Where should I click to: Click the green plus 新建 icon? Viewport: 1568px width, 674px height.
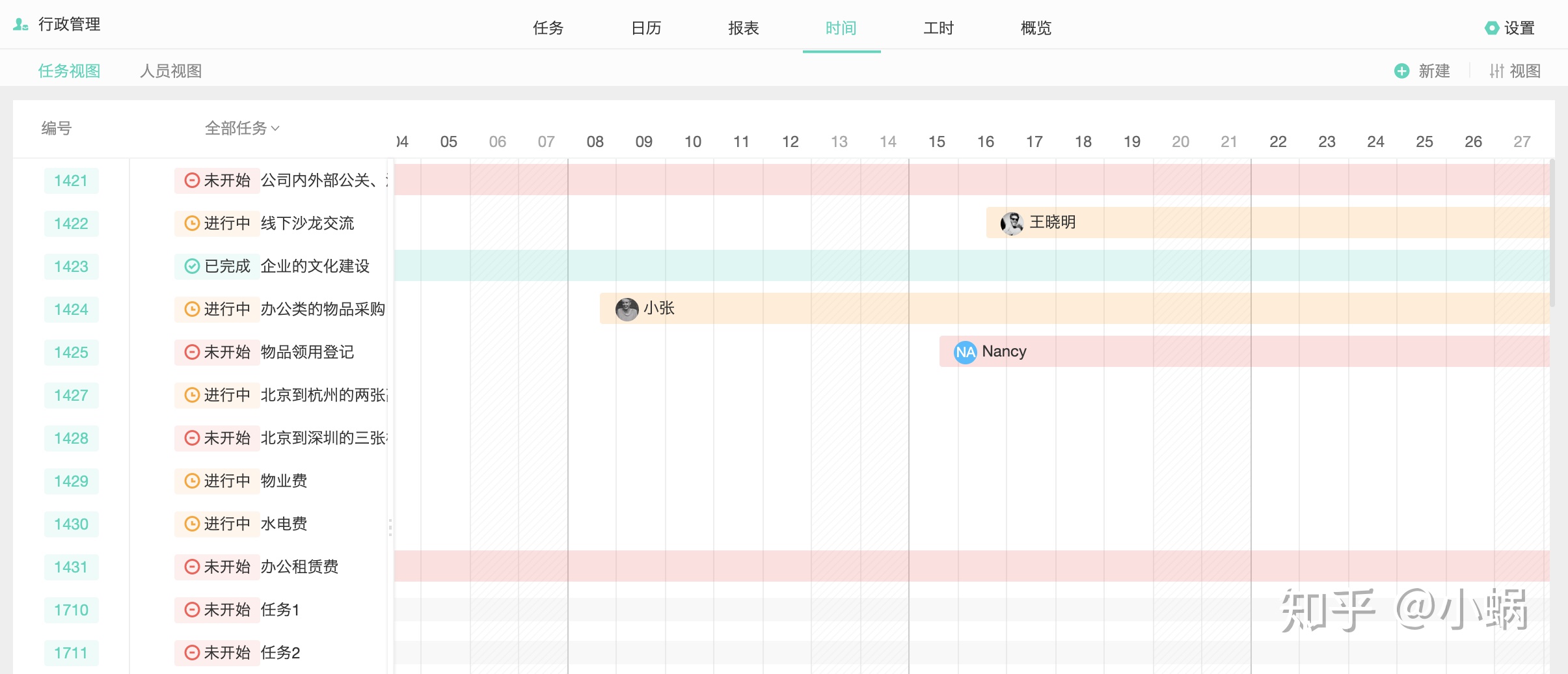tap(1402, 71)
